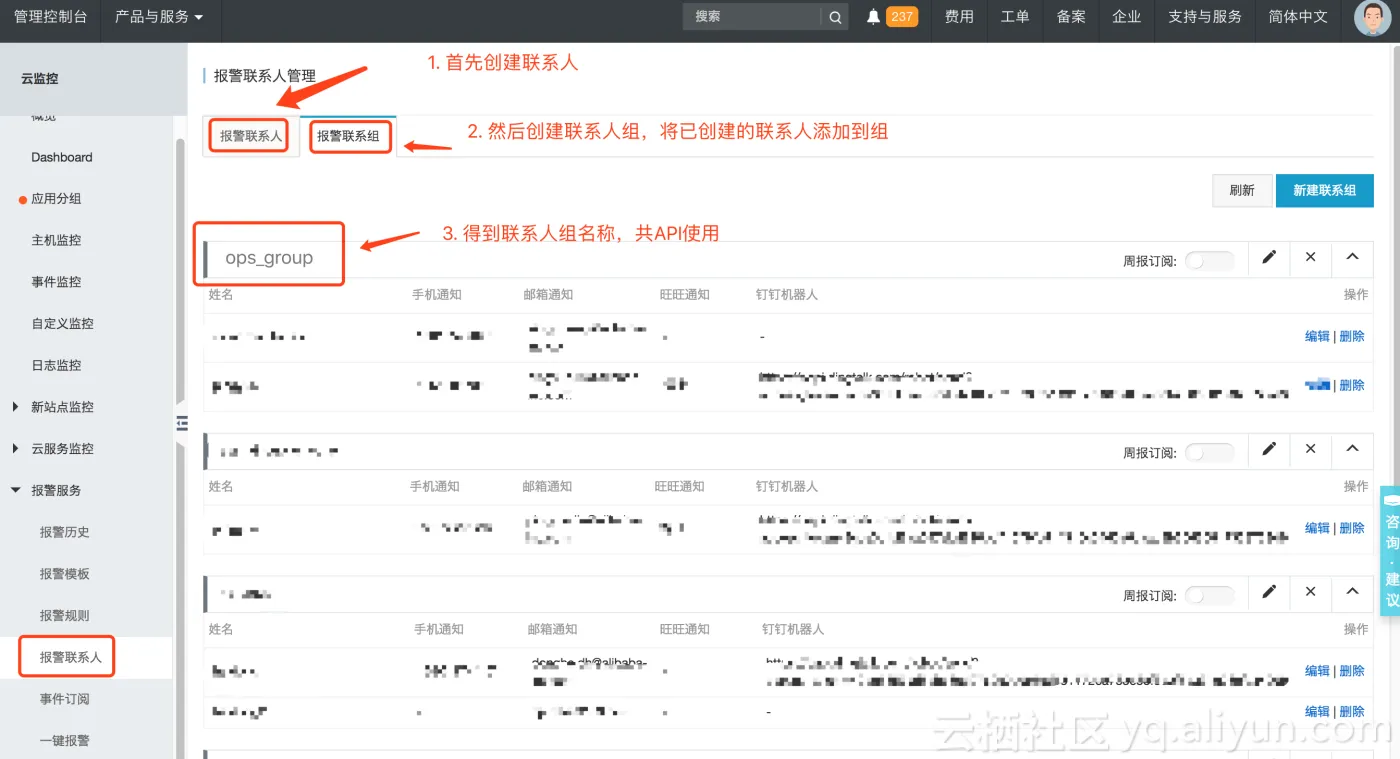Collapse the sidebar with handle icon
The width and height of the screenshot is (1400, 759).
(x=181, y=423)
